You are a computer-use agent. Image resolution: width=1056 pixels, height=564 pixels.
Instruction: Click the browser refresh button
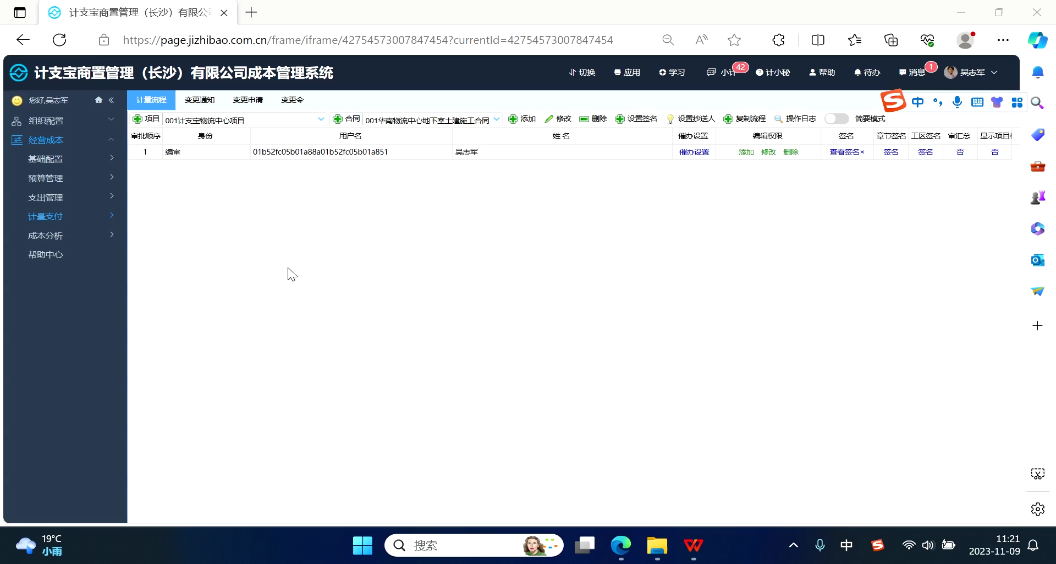(x=59, y=40)
